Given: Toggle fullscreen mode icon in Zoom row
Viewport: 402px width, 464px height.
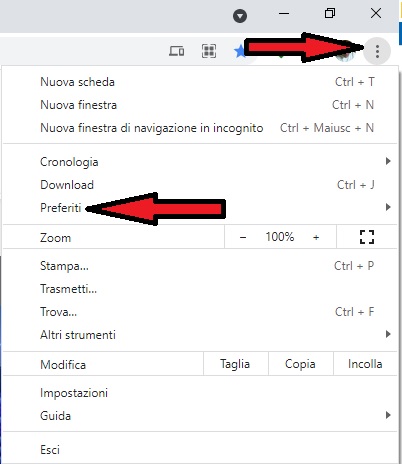Looking at the screenshot, I should click(367, 237).
